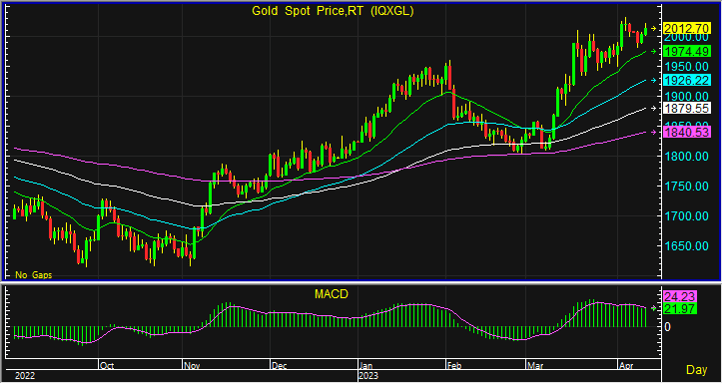Click the No Gaps label
The image size is (723, 384).
34,275
